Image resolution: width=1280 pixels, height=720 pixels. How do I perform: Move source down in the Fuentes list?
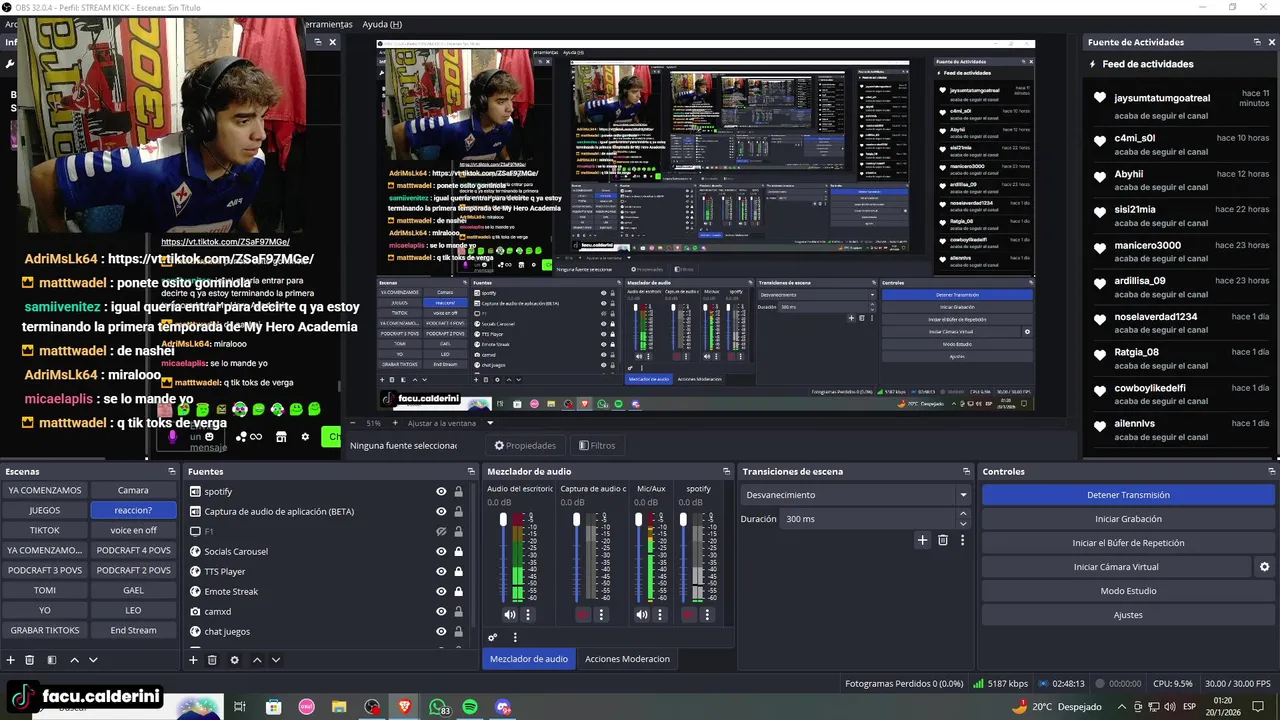point(276,660)
